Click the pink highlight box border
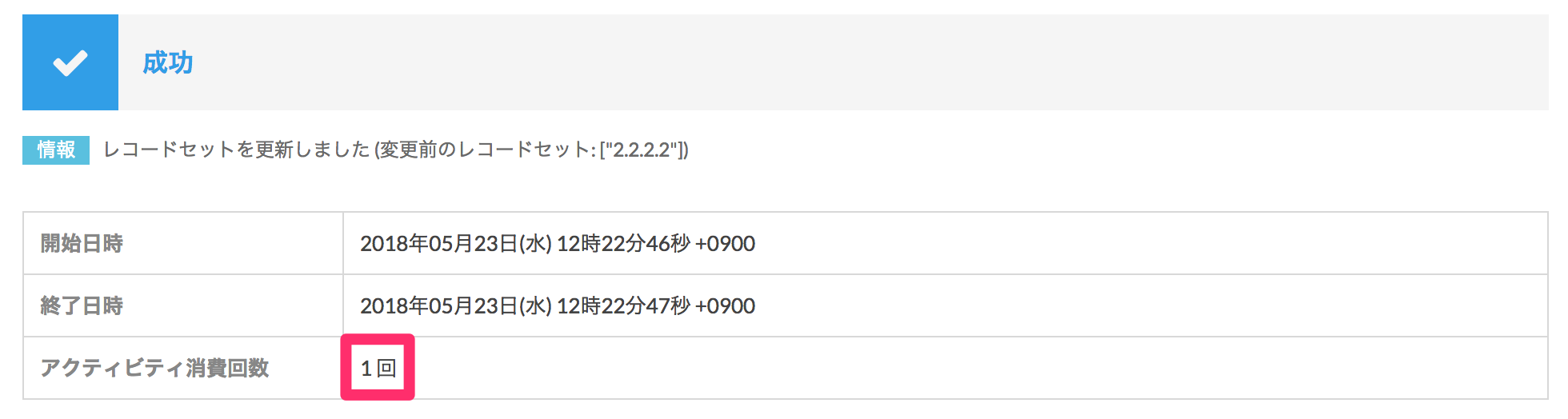Screen dimensions: 1568x419 pos(378,337)
